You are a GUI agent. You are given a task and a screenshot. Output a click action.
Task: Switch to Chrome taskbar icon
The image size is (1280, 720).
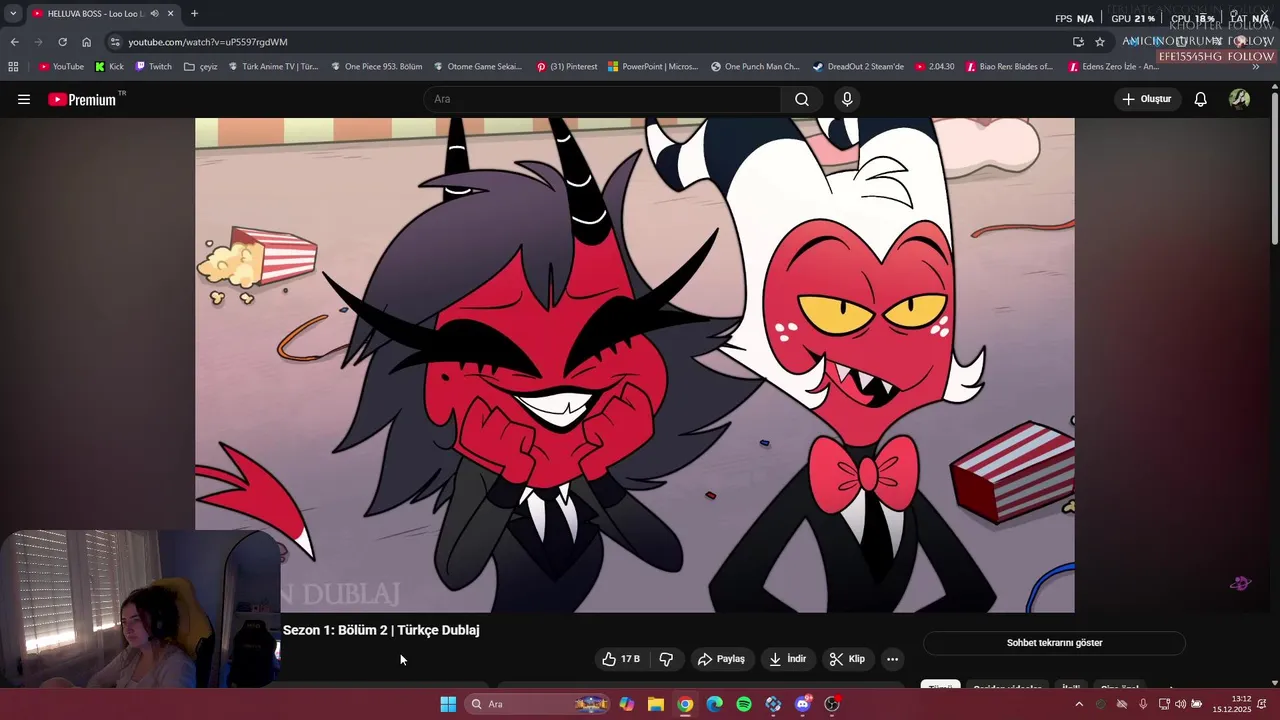pos(685,704)
